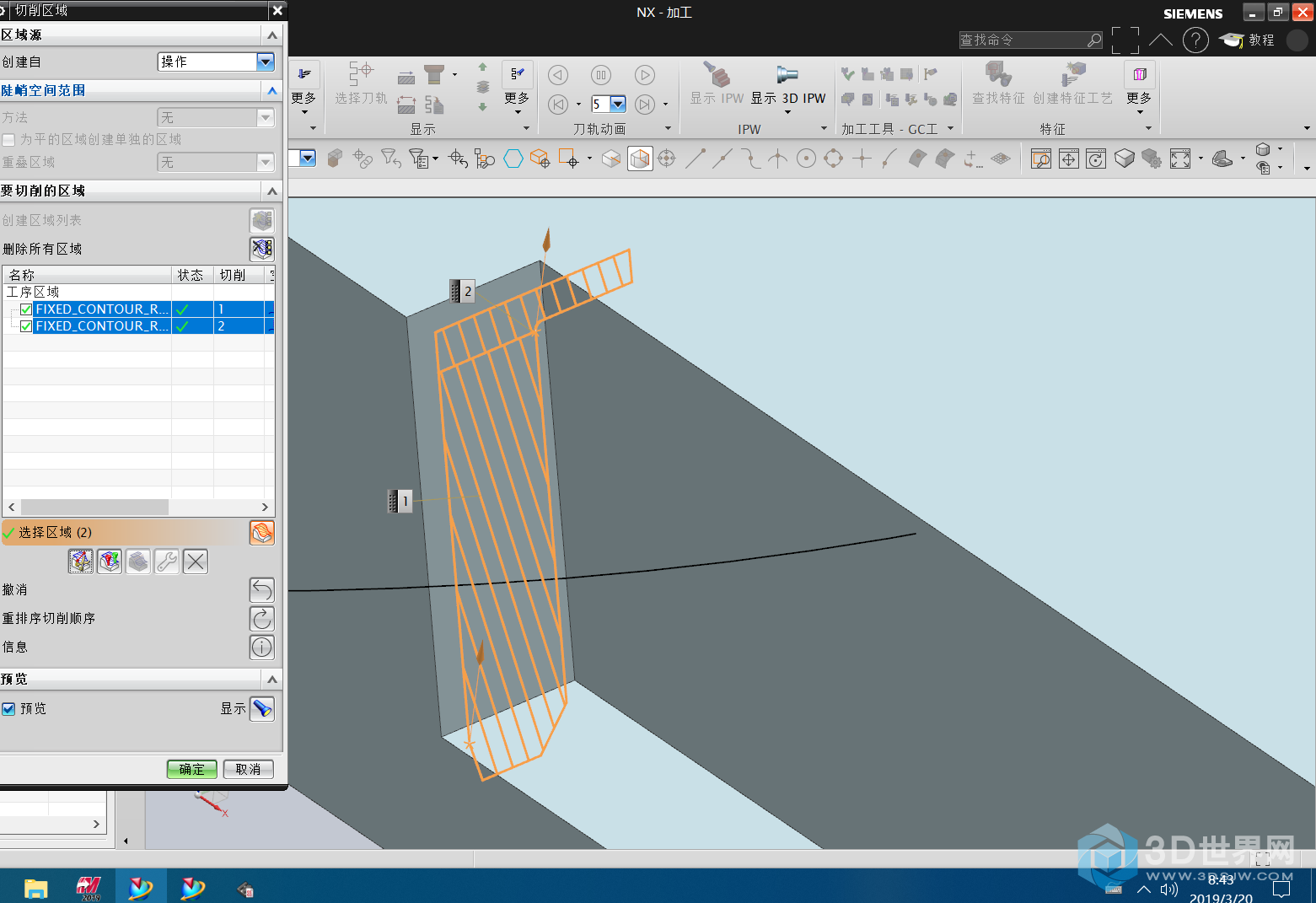The image size is (1316, 903).
Task: Click the pause toolpath animation button
Action: (x=601, y=75)
